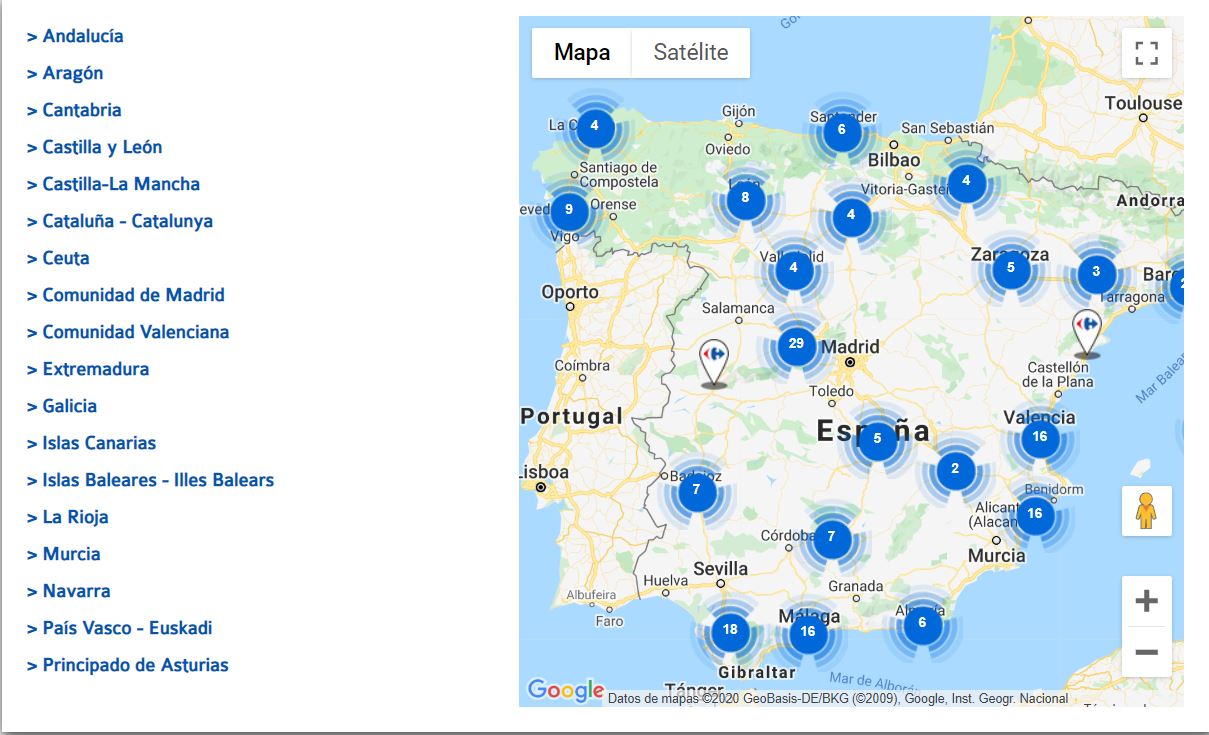The height and width of the screenshot is (735, 1209).
Task: Toggle fullscreen view of the map
Action: click(x=1146, y=53)
